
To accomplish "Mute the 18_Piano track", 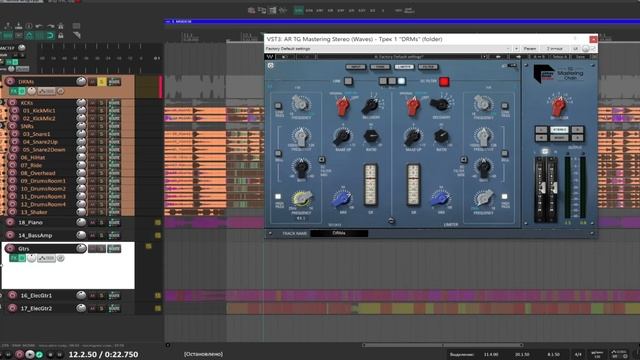I will point(93,222).
